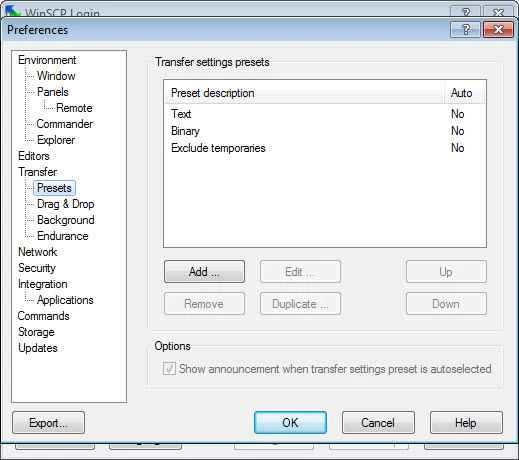Click the WinSCP logo icon in title bar
Image resolution: width=519 pixels, height=460 pixels.
(x=13, y=11)
